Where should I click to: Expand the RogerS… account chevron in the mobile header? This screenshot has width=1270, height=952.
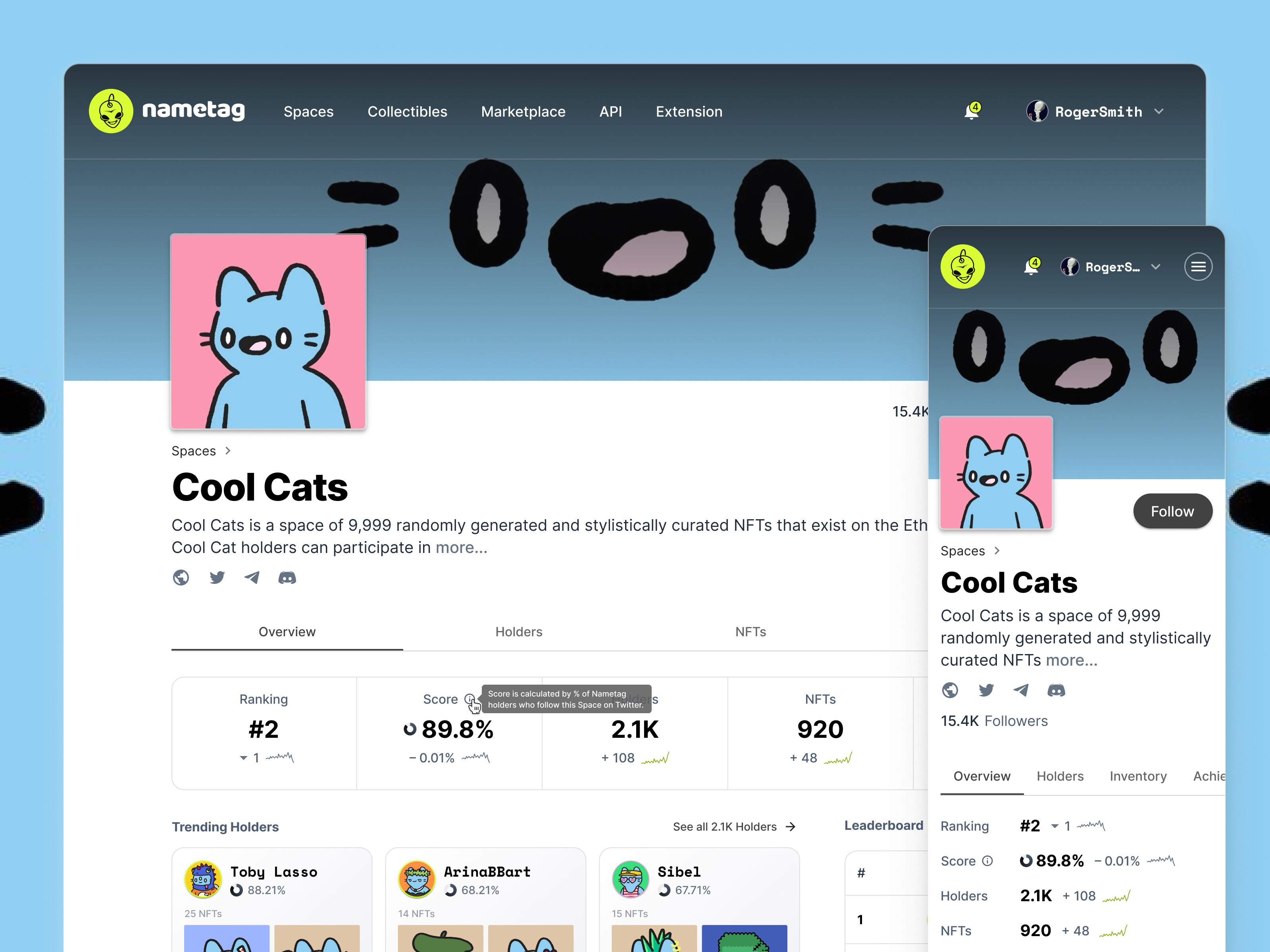[x=1156, y=267]
